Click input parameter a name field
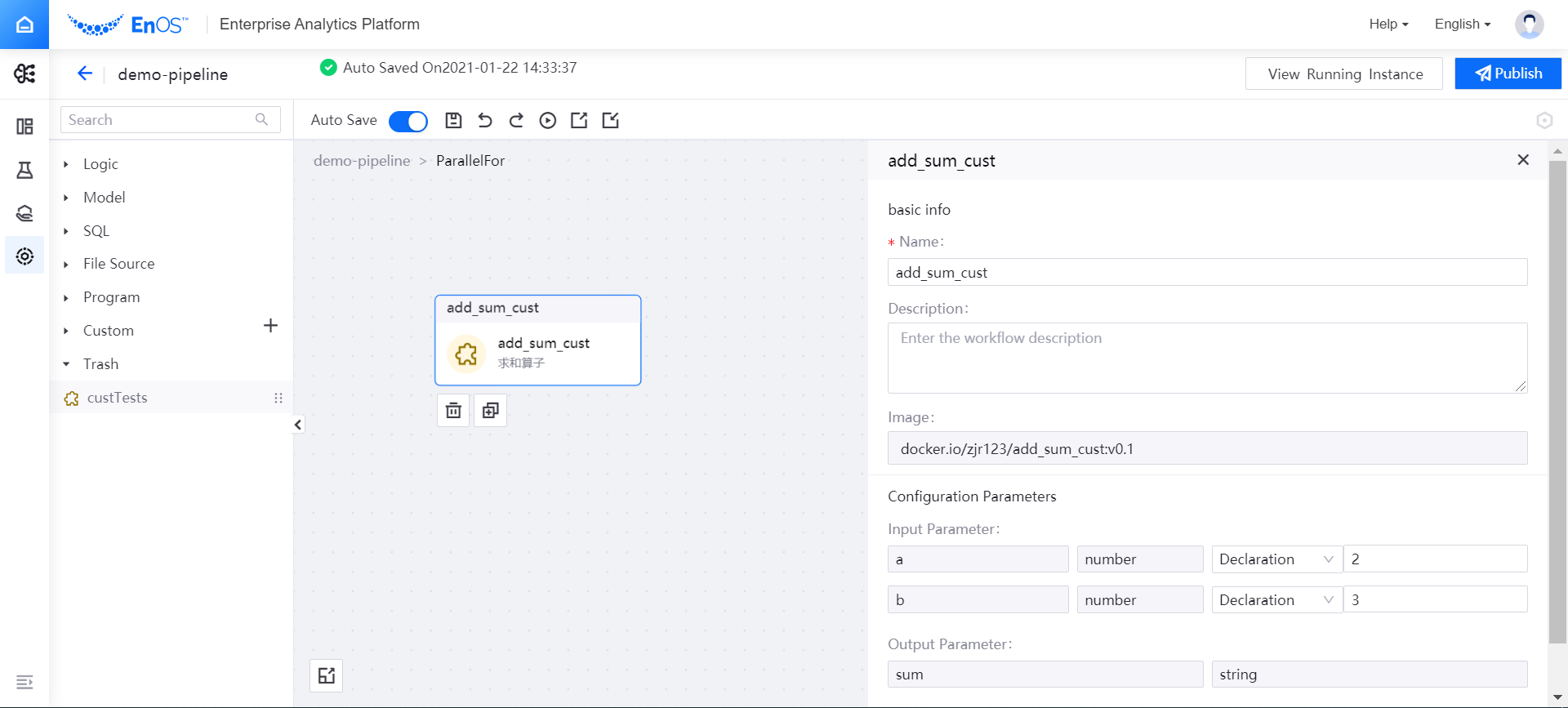 (978, 559)
